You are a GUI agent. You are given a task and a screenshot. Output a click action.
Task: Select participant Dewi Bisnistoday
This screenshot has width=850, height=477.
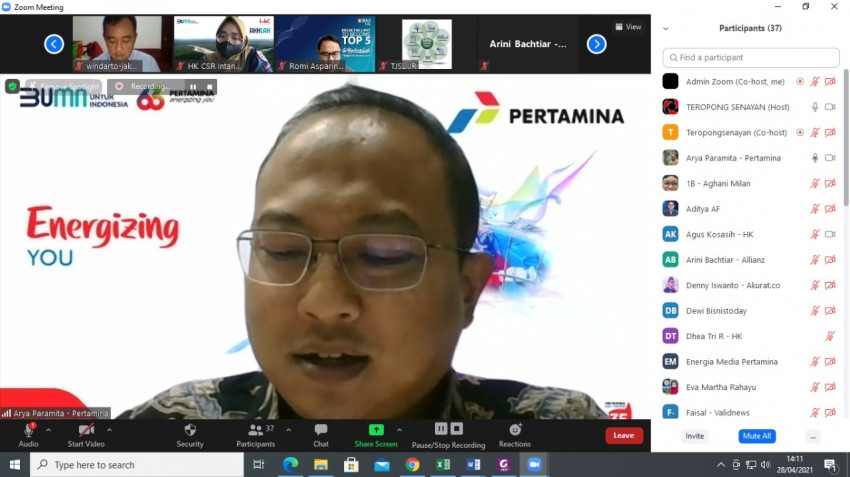click(751, 311)
